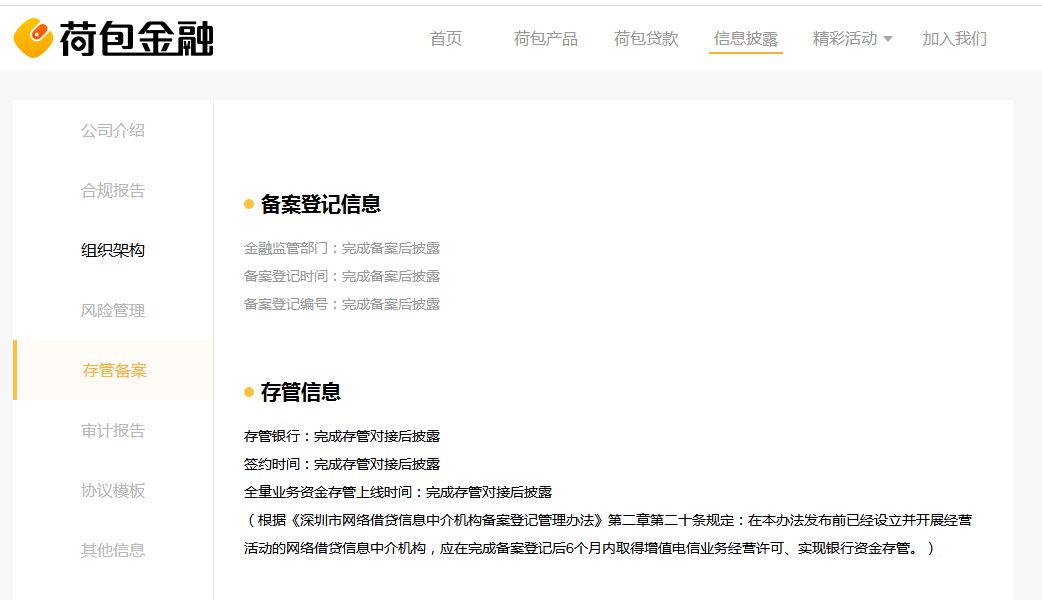
Task: Select 组织架构 in the sidebar
Action: [x=112, y=250]
